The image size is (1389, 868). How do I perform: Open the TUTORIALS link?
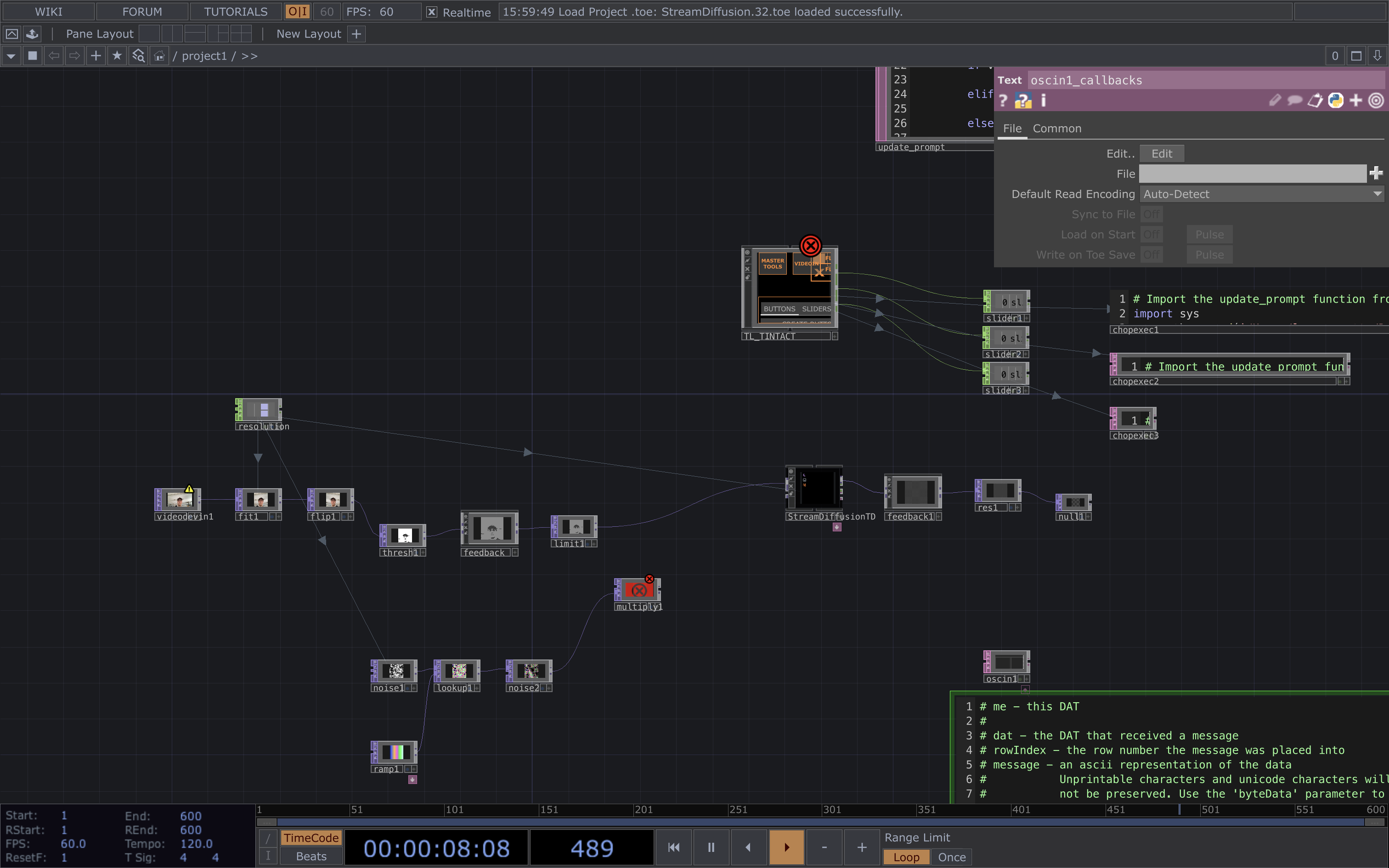click(x=235, y=11)
